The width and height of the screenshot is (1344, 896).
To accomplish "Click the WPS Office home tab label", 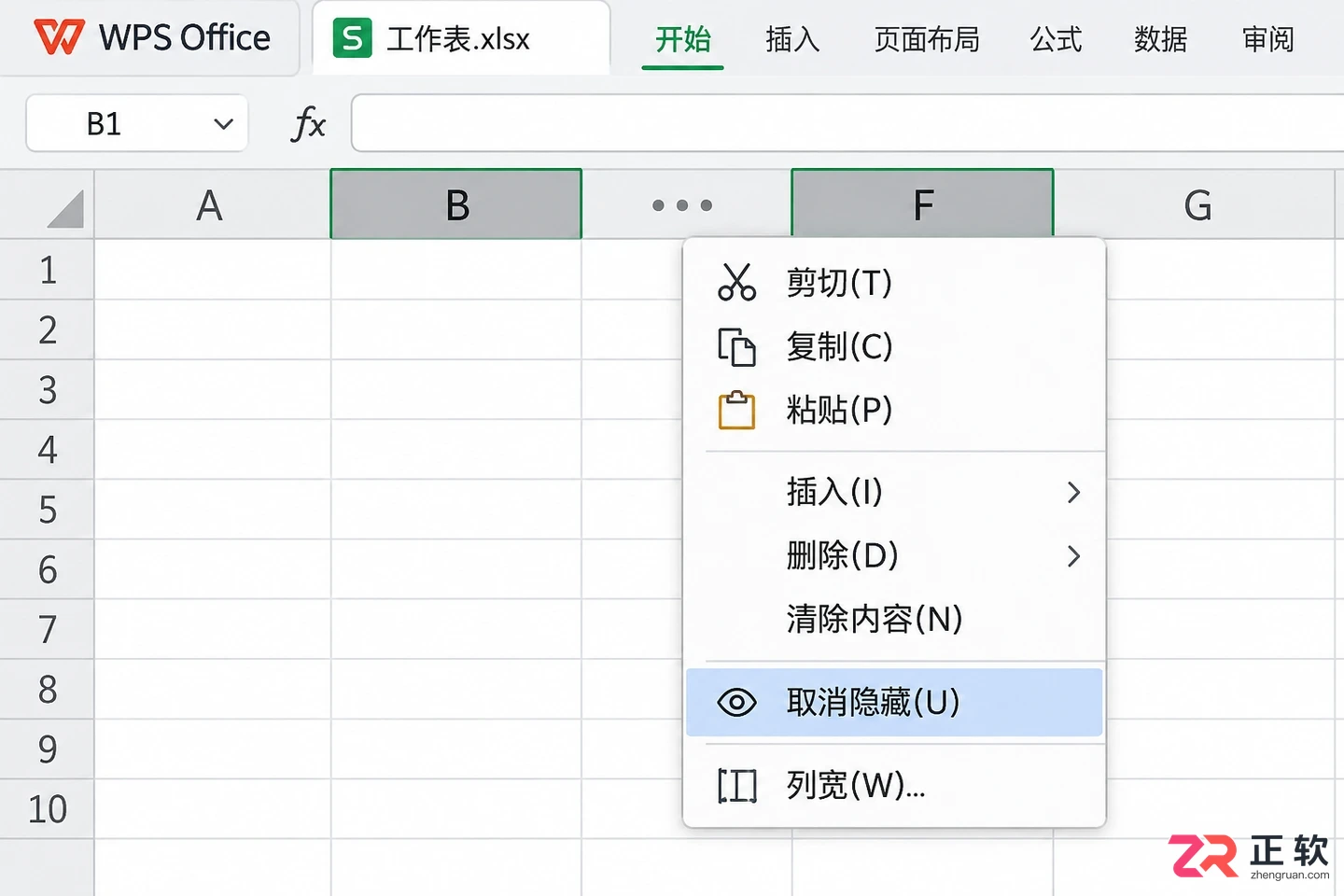I will coord(184,37).
